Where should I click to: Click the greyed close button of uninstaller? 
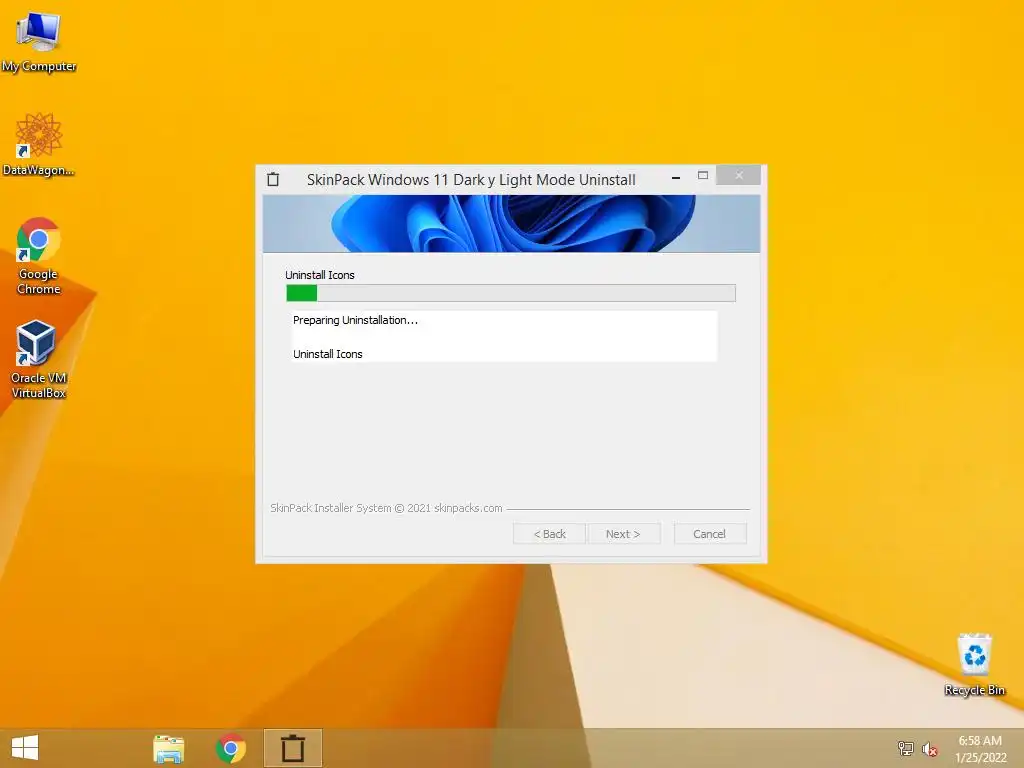[739, 175]
